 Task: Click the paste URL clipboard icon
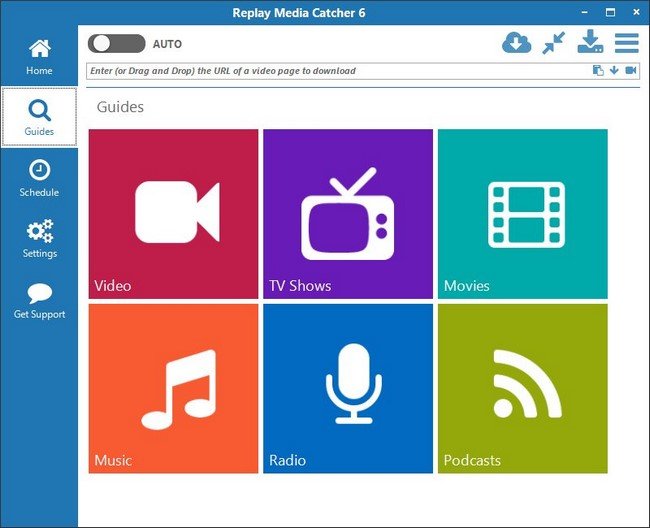(598, 70)
